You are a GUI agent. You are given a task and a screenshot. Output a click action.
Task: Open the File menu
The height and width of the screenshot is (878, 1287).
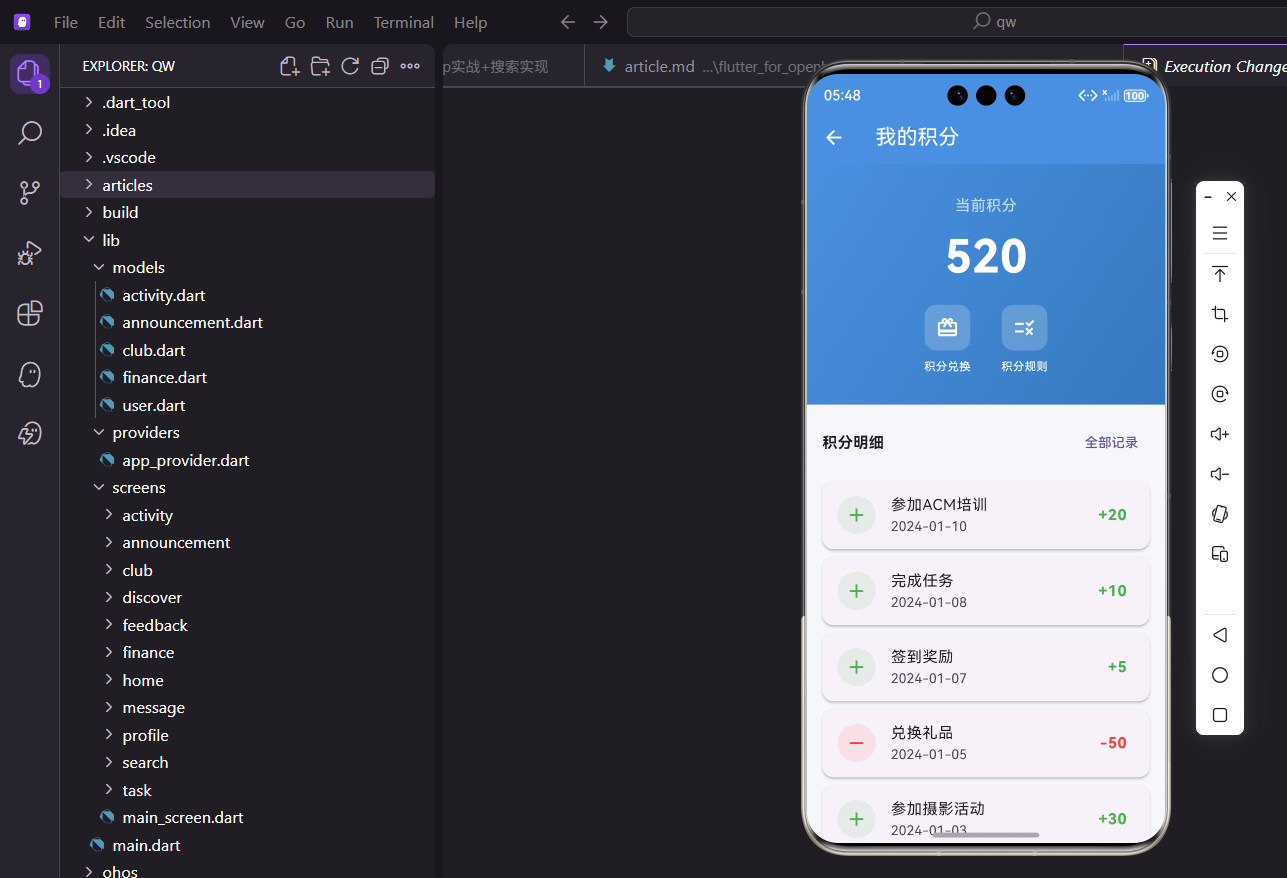click(66, 22)
